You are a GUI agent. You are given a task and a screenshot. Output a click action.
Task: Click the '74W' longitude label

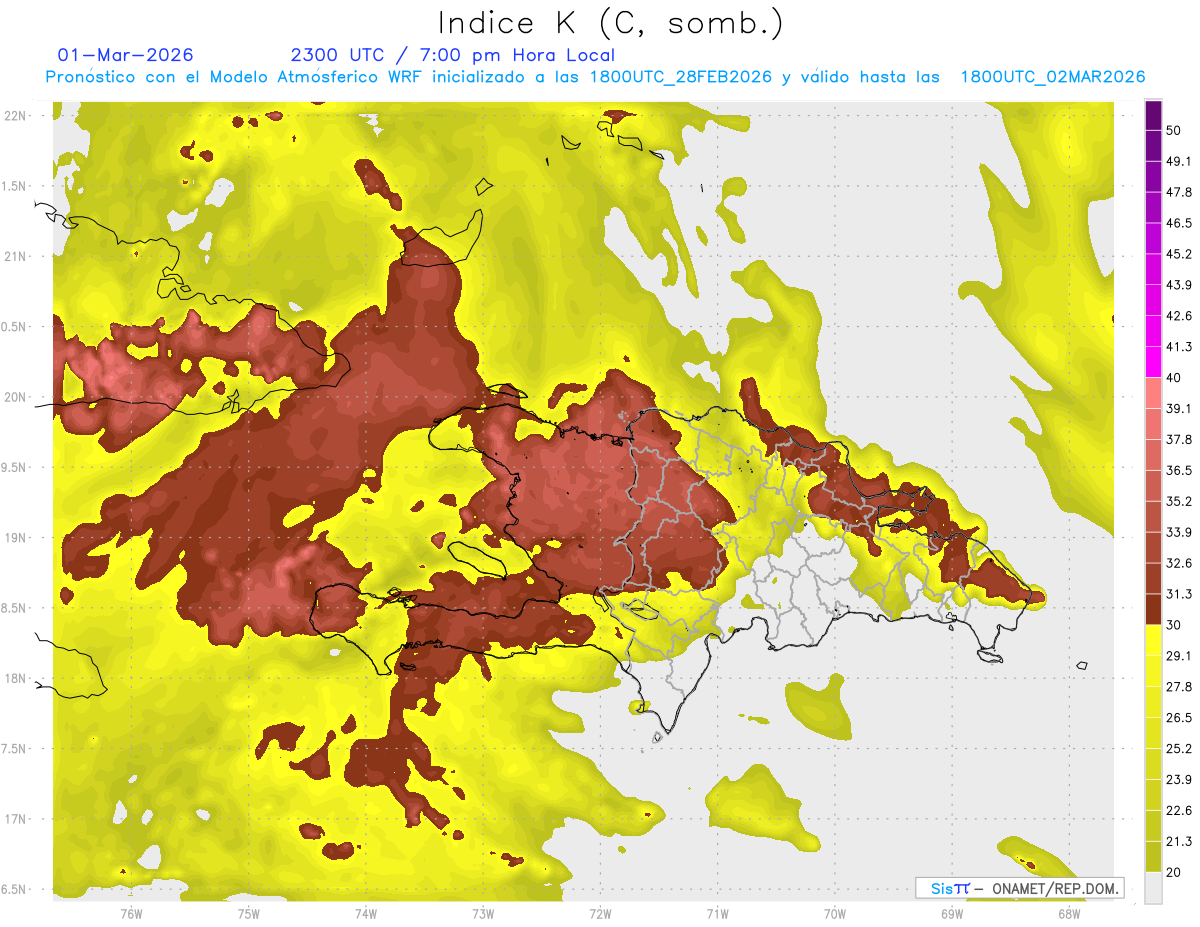point(366,914)
